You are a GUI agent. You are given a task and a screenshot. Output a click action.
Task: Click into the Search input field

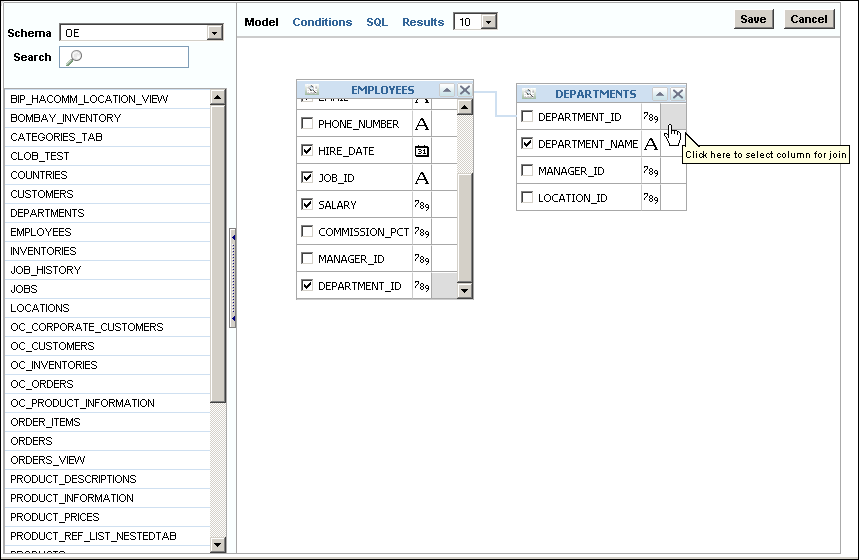[x=124, y=57]
